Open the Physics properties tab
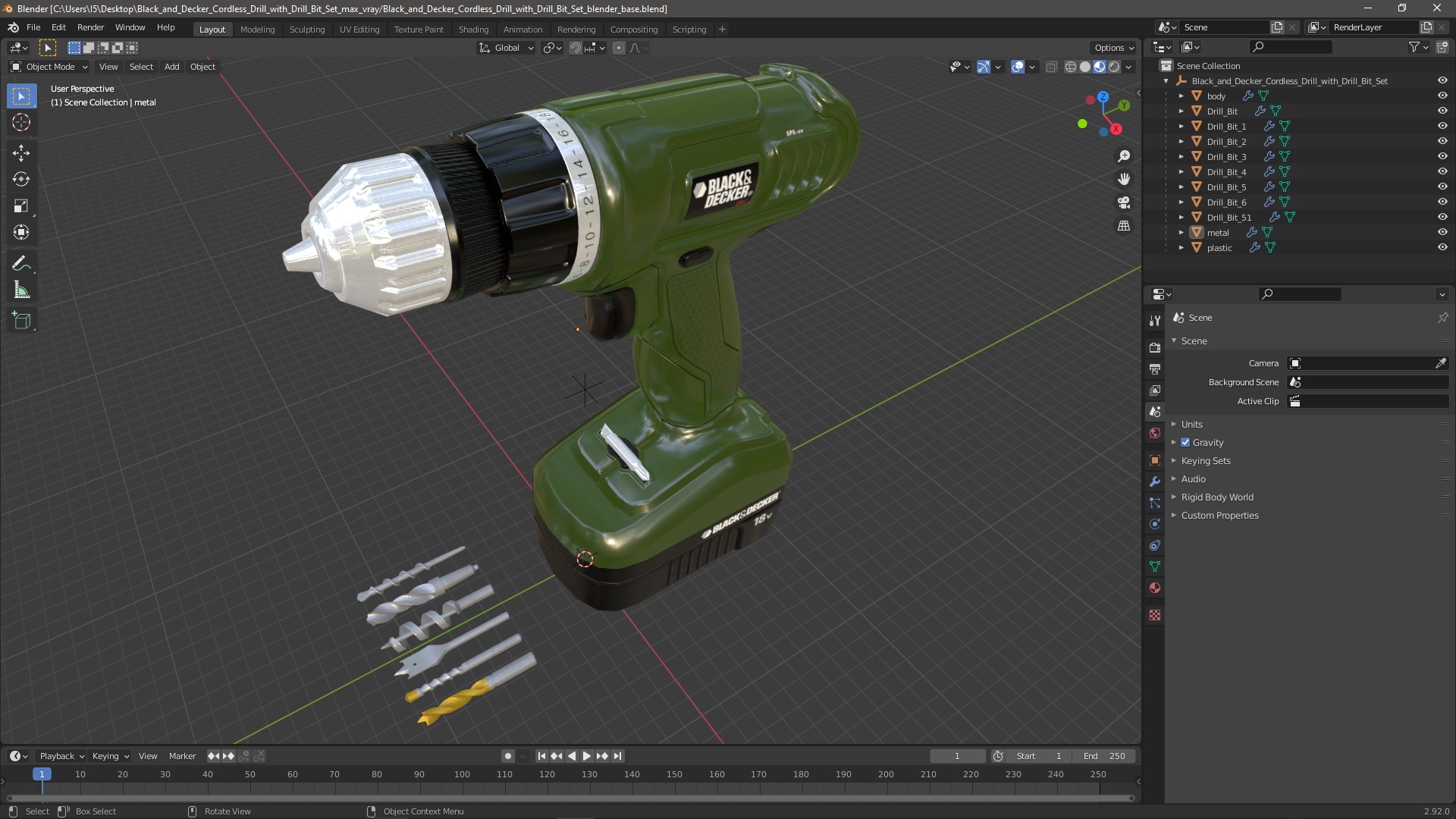Screen dimensions: 1456x819 pyautogui.click(x=1154, y=524)
